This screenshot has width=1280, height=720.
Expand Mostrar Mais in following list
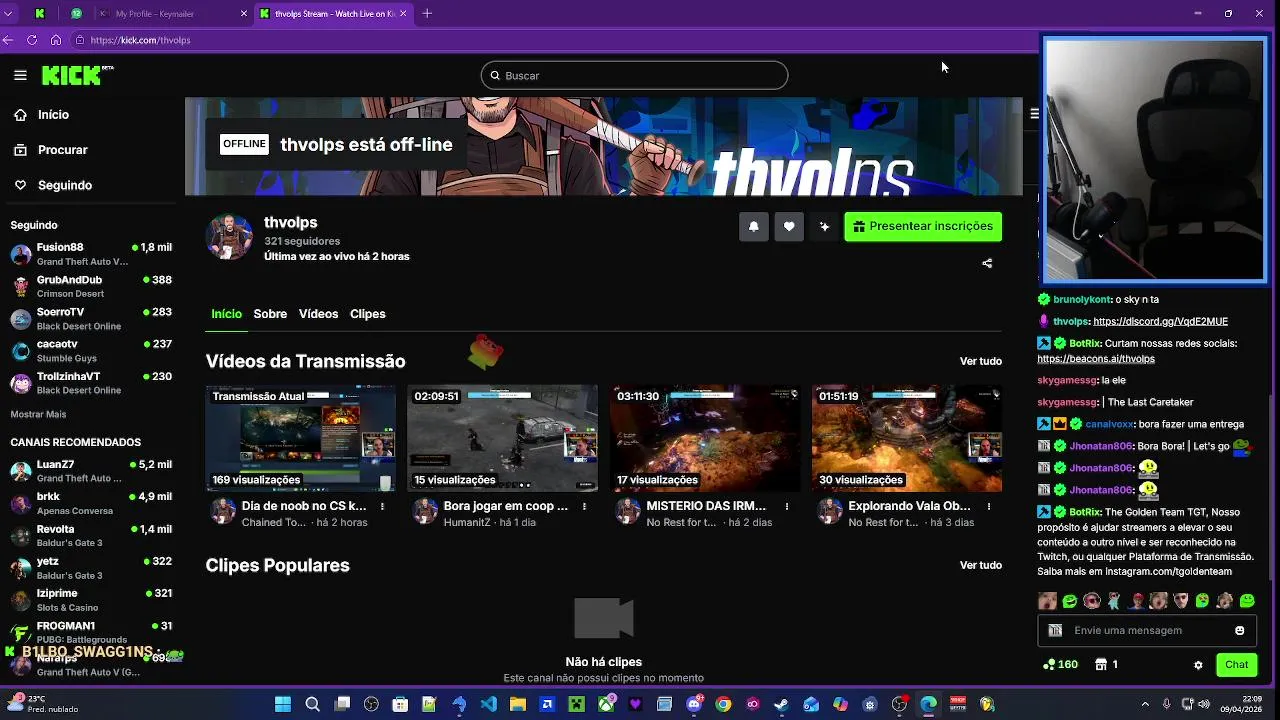[38, 414]
